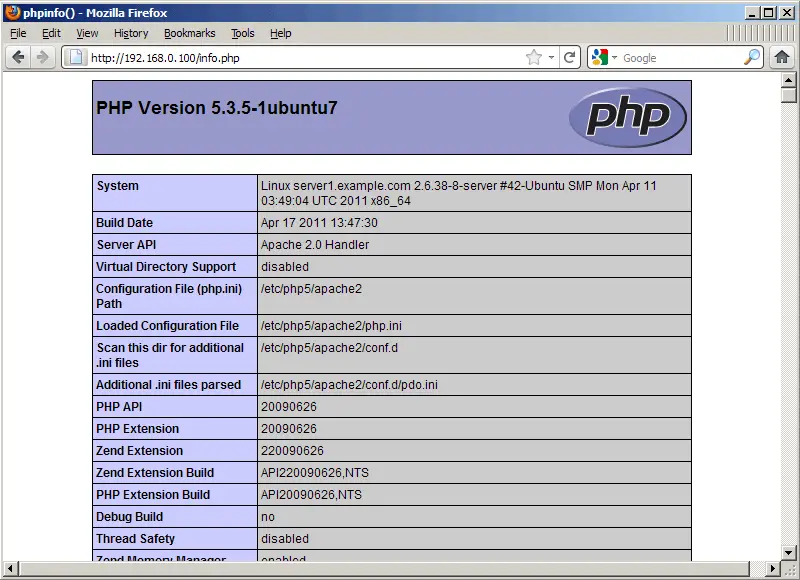Viewport: 800px width, 580px height.
Task: Open the Edit menu
Action: point(51,33)
